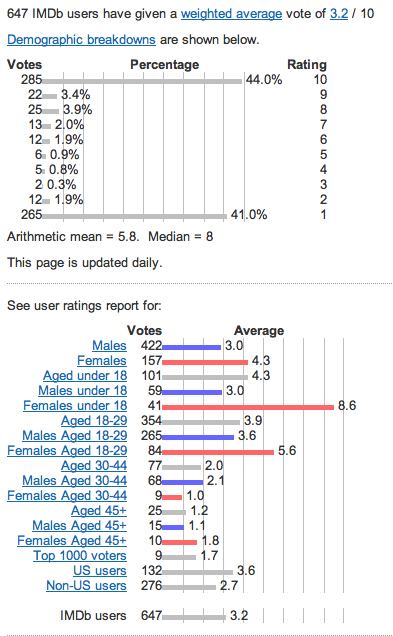Click Males Aged 18-29 link
This screenshot has width=393, height=636.
75,436
